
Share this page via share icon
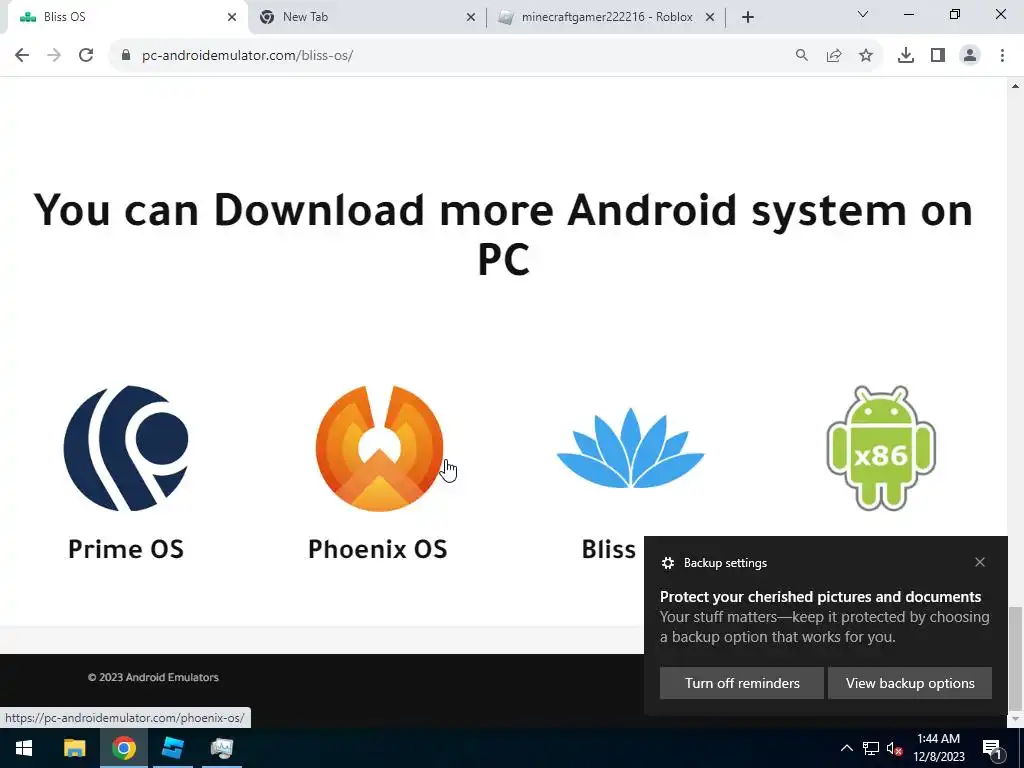pos(834,56)
